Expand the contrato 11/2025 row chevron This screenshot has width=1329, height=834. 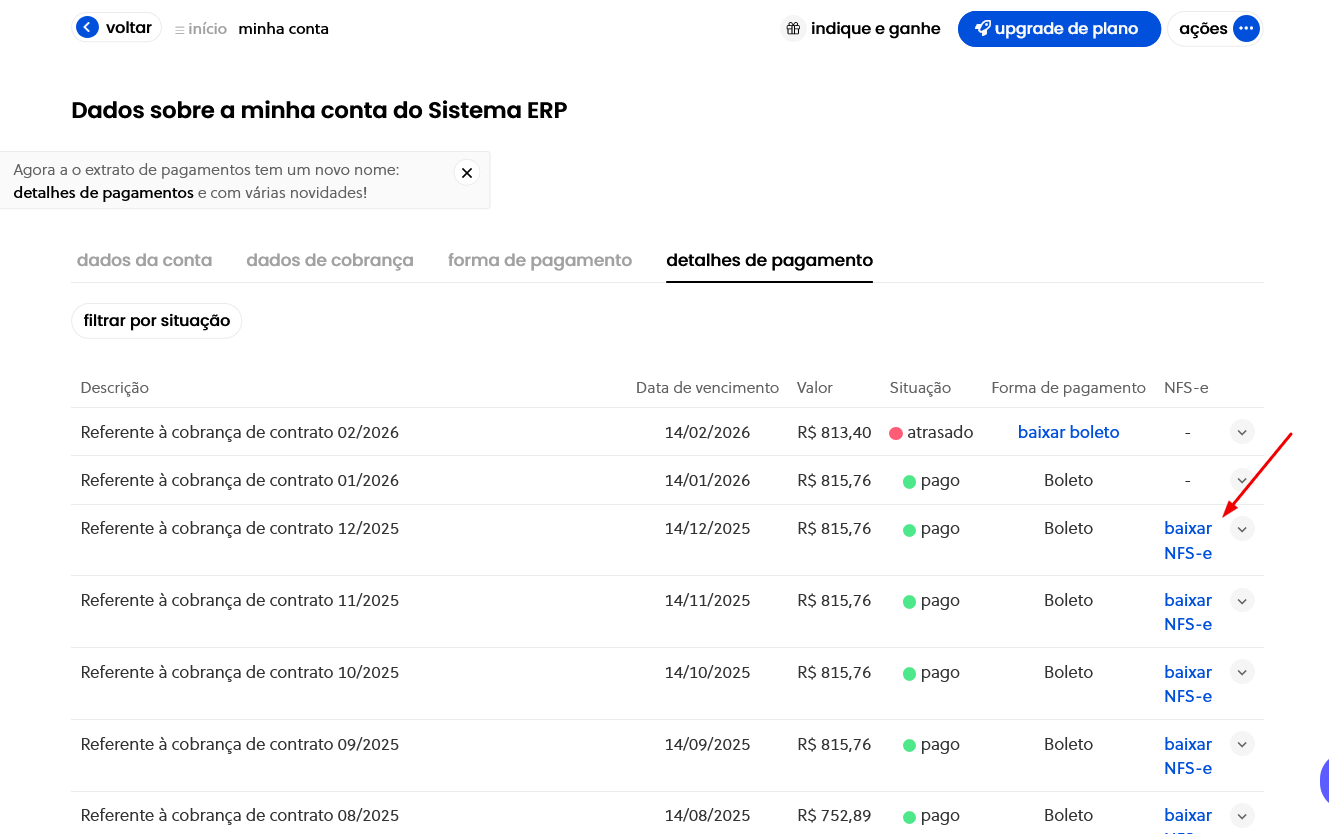pos(1241,601)
